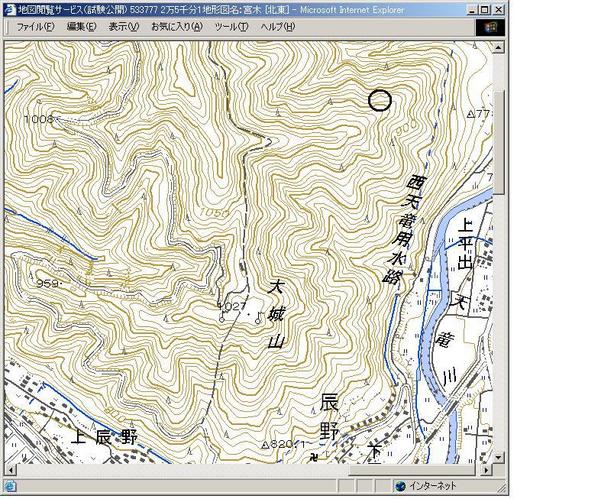This screenshot has width=614, height=499.
Task: Click the horizontal scrollbar right arrow
Action: (487, 470)
